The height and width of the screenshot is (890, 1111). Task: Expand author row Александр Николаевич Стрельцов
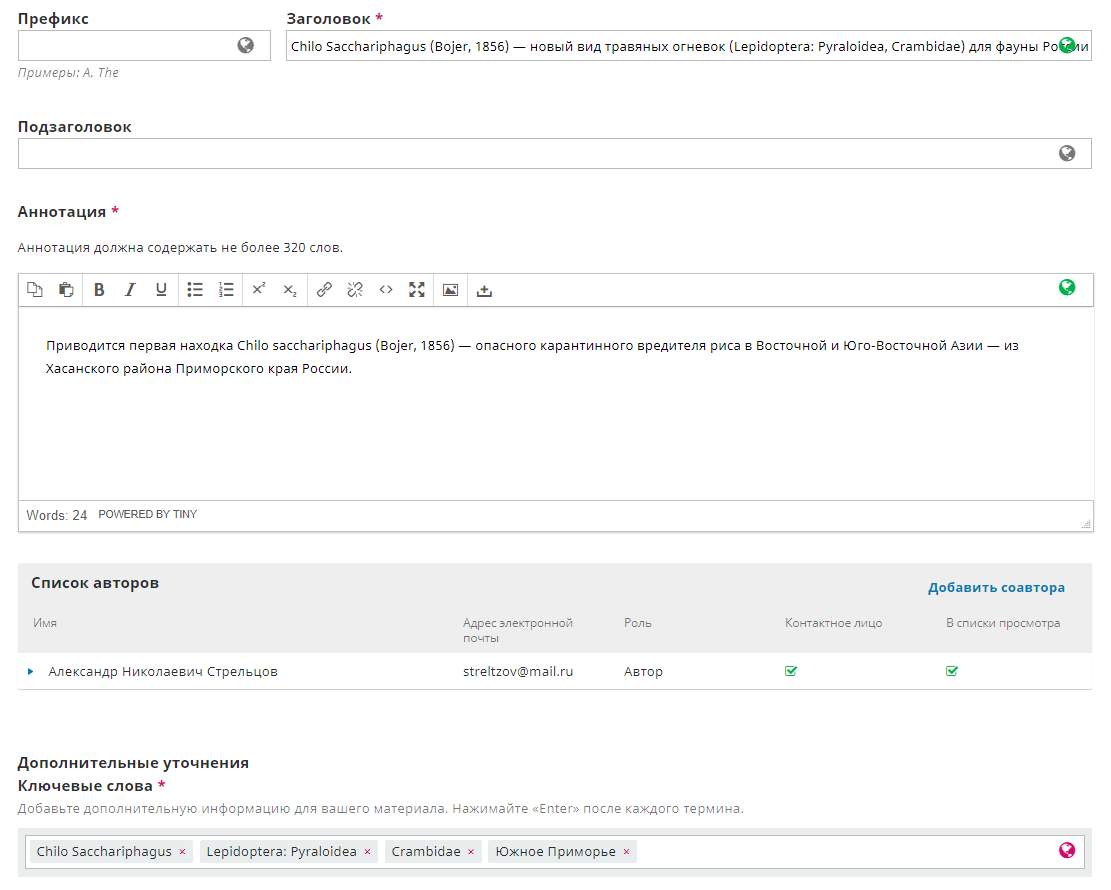[x=31, y=672]
